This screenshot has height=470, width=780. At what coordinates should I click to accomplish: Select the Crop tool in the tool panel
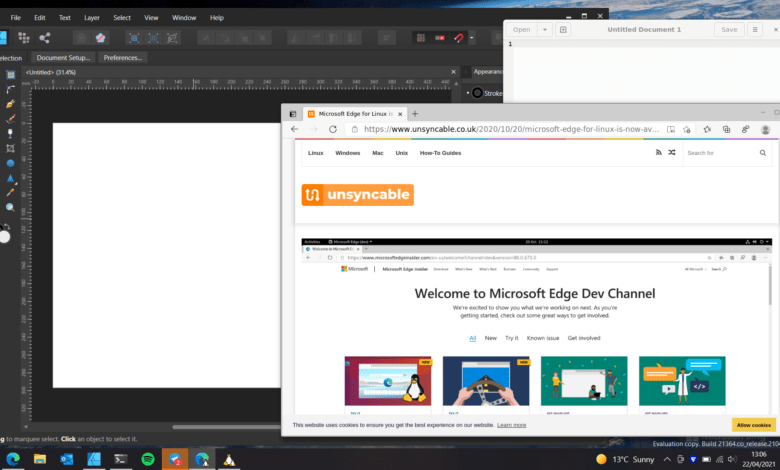tap(10, 148)
